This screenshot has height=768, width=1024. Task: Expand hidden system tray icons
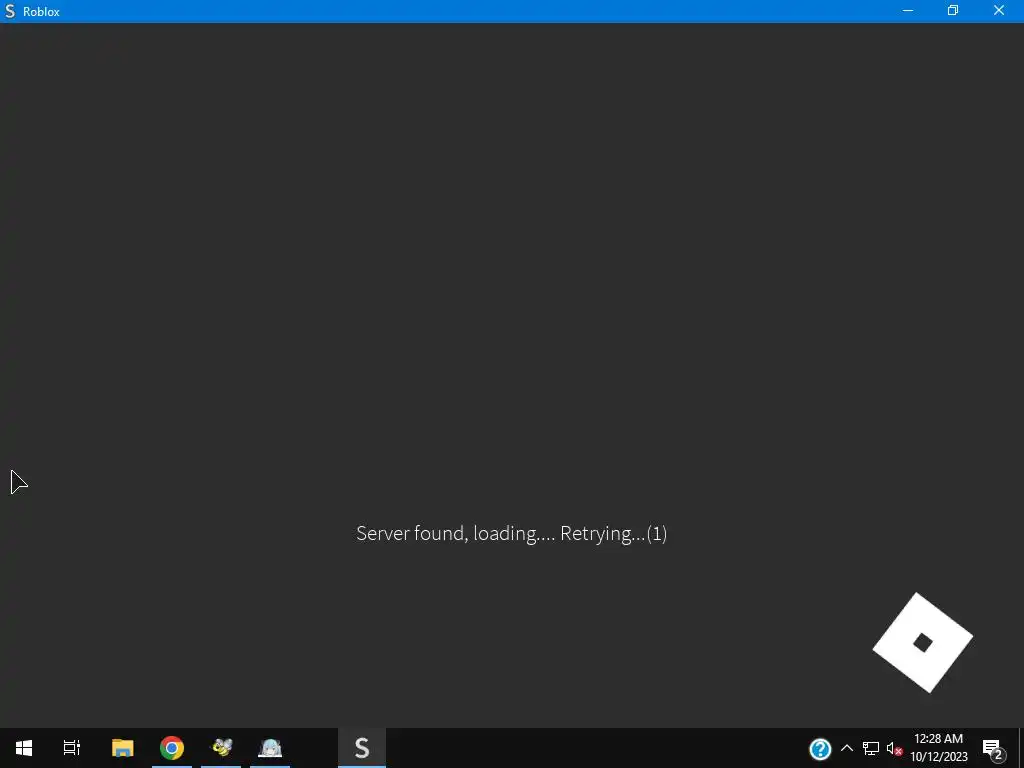click(x=846, y=748)
